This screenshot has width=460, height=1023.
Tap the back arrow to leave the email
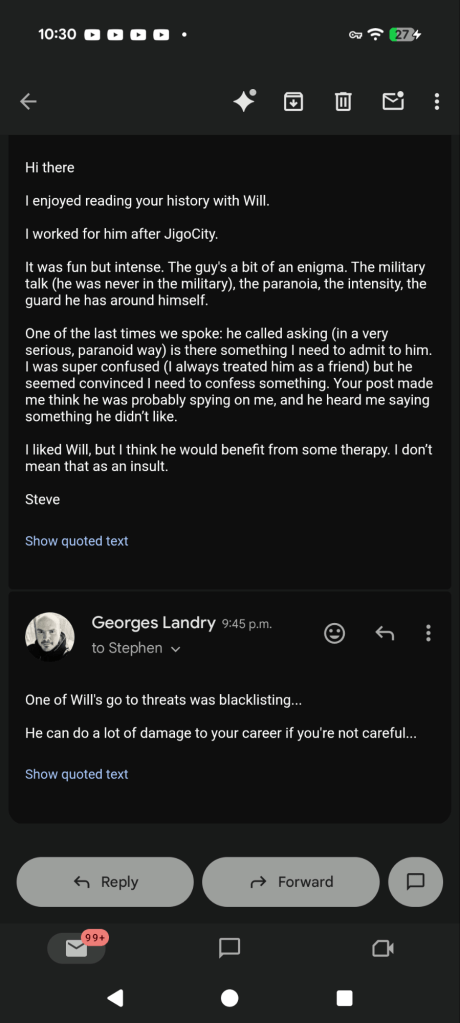coord(28,101)
